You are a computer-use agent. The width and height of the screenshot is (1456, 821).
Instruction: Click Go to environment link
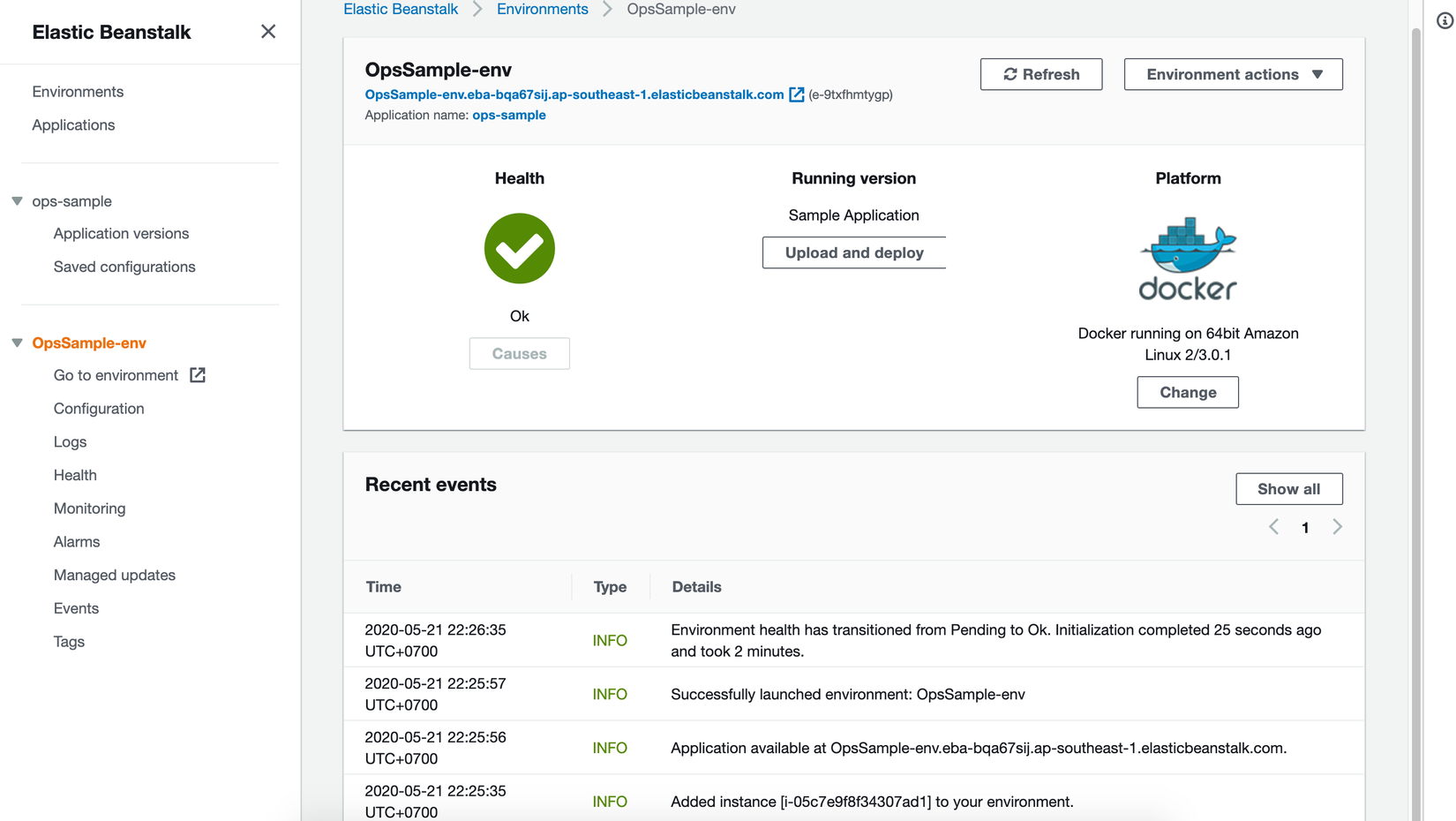(116, 375)
